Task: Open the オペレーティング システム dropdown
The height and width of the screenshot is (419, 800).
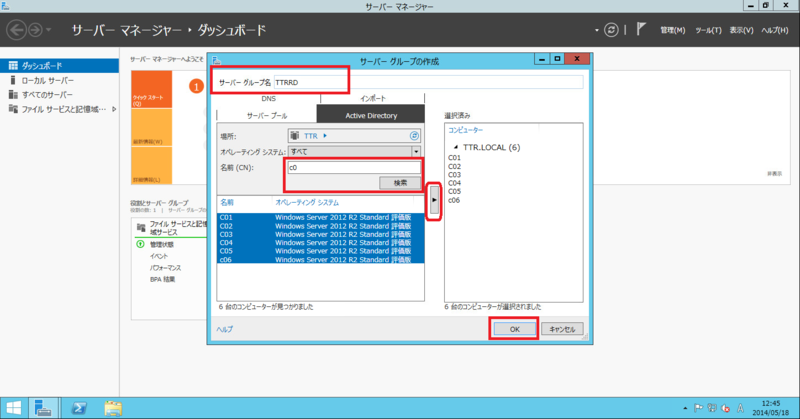Action: pyautogui.click(x=354, y=152)
